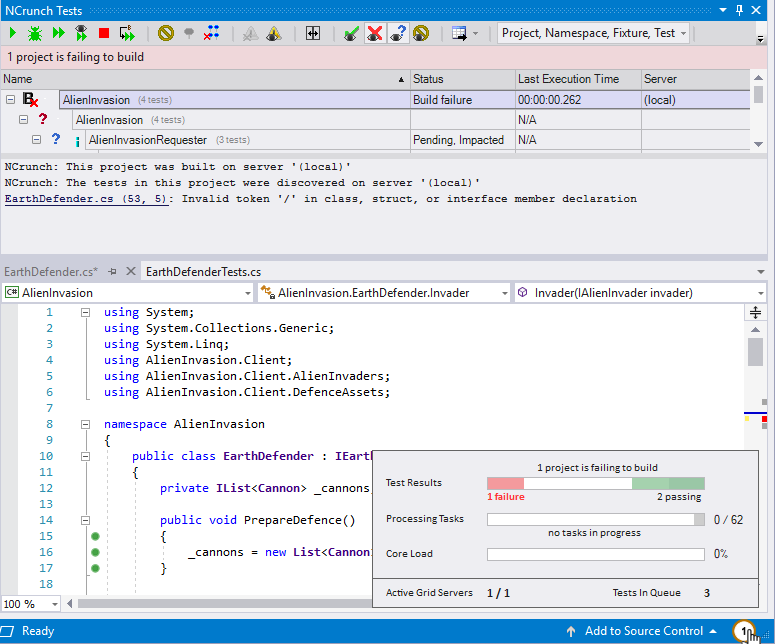Open toolbar overflow options at right end
Image resolution: width=775 pixels, height=644 pixels.
point(761,39)
